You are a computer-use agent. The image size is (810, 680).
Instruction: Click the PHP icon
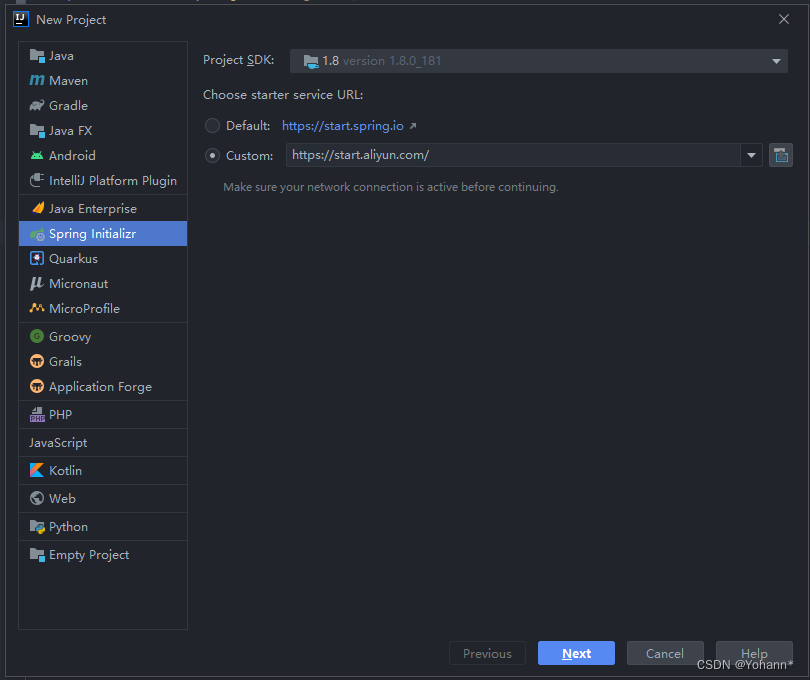[x=37, y=414]
